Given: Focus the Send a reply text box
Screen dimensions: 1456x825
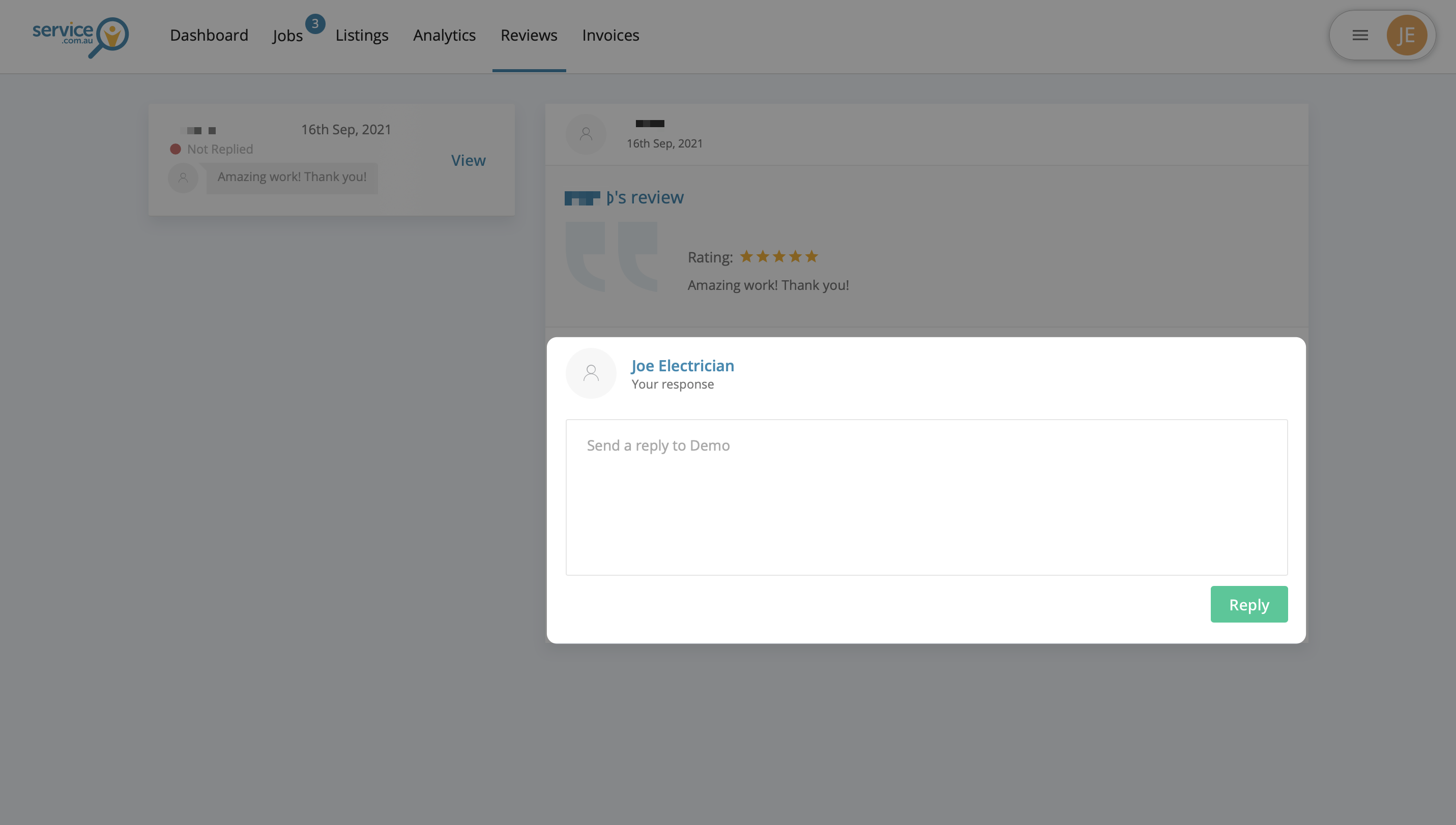Looking at the screenshot, I should [x=926, y=497].
